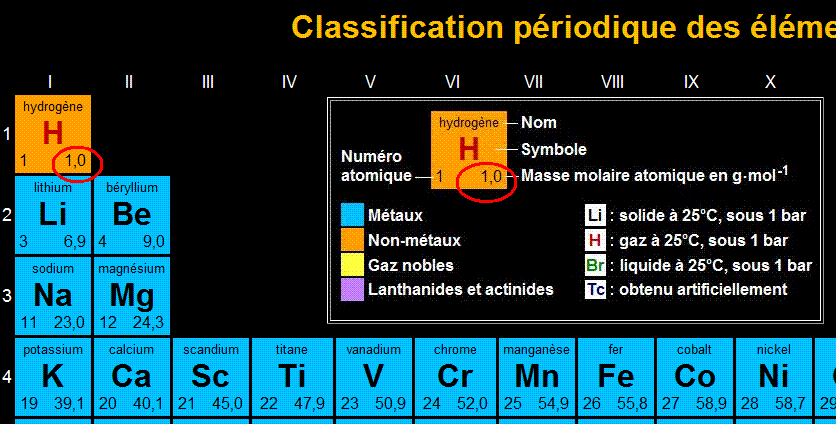Click the magnésium Mg element cell
Image resolution: width=836 pixels, height=424 pixels.
pyautogui.click(x=132, y=295)
